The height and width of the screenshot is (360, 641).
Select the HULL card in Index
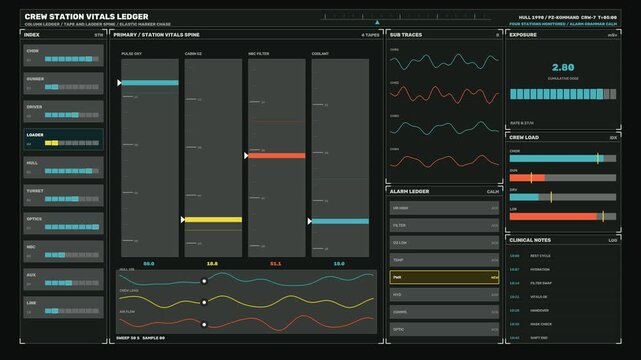coord(63,167)
